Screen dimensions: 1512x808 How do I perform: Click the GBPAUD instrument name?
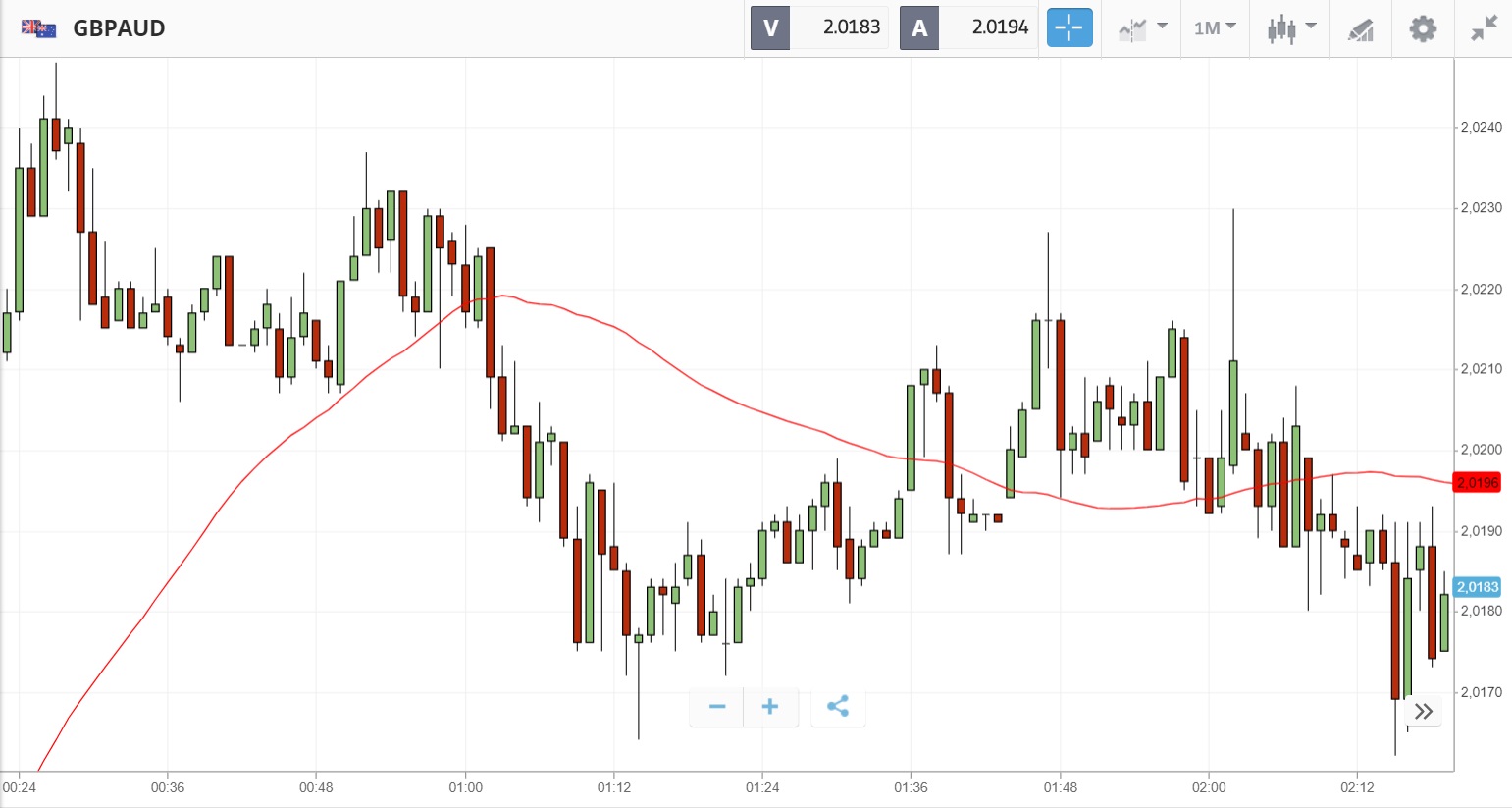coord(119,27)
